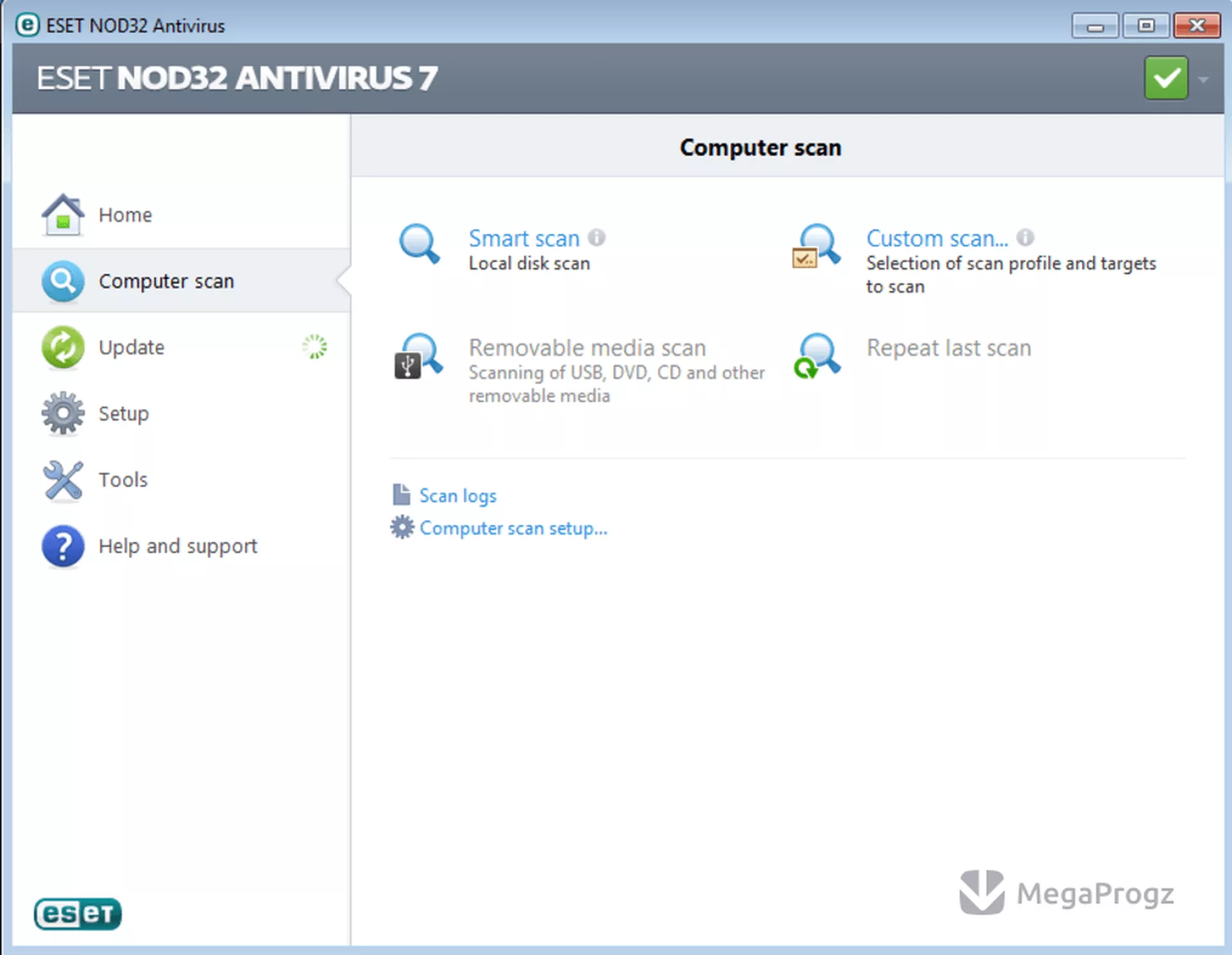This screenshot has width=1232, height=955.
Task: Click the Custom scan magnifier icon
Action: click(816, 246)
